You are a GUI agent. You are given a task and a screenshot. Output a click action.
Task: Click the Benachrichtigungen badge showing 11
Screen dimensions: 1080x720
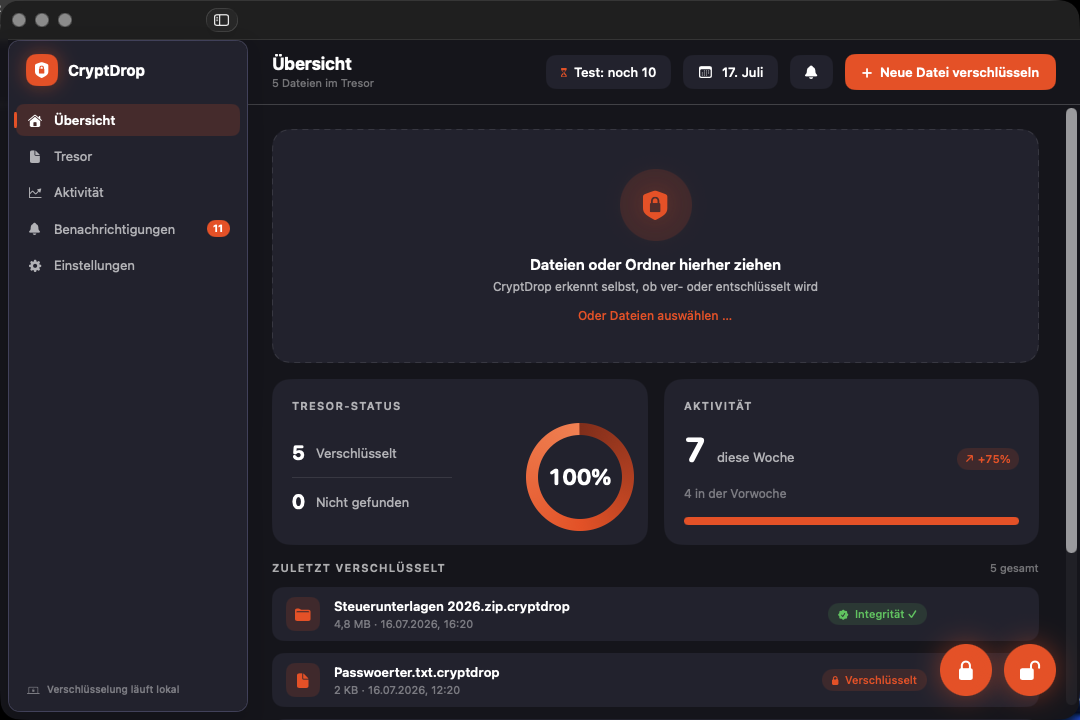pos(218,229)
